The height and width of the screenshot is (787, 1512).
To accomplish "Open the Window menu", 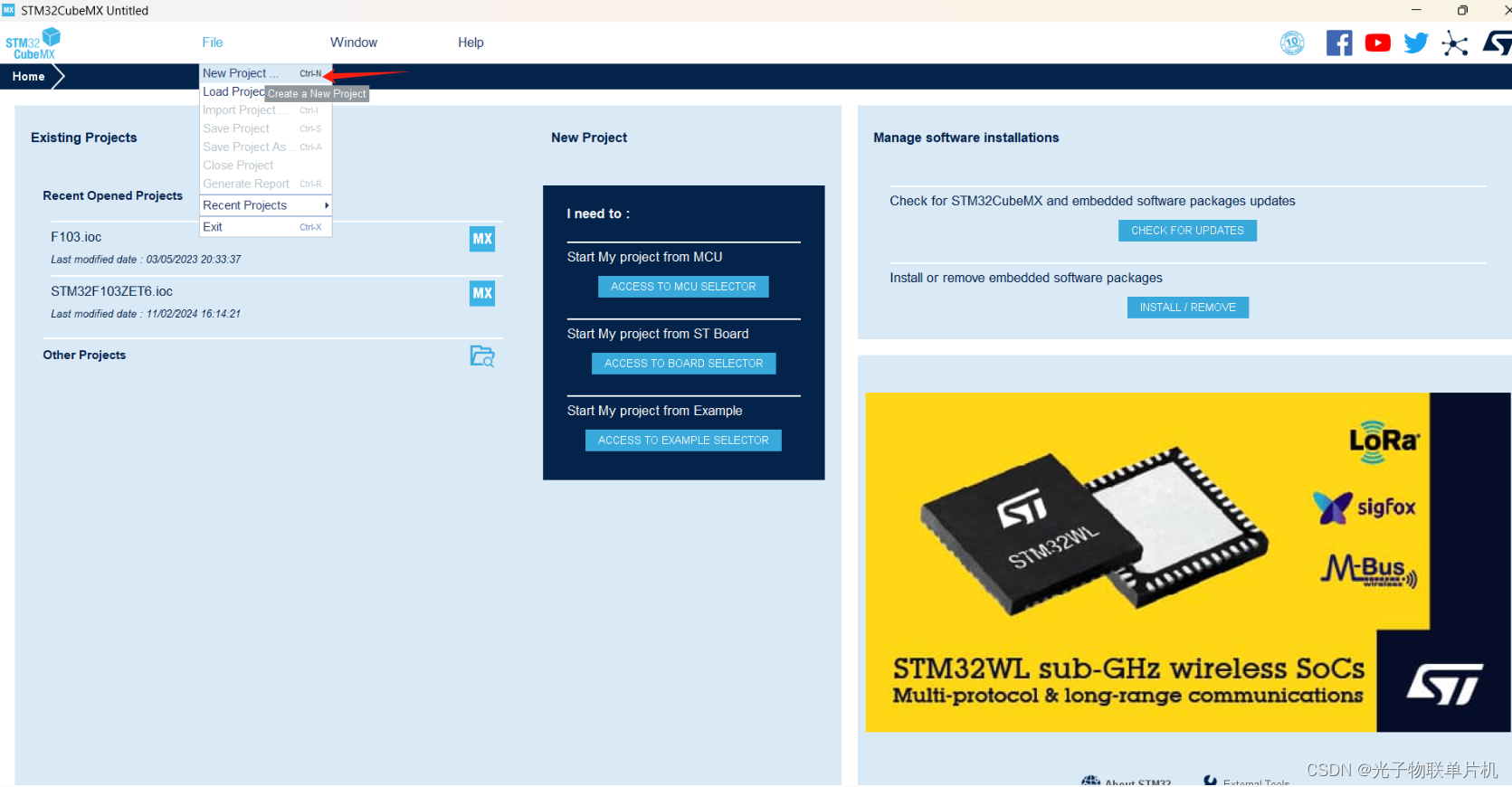I will 354,43.
